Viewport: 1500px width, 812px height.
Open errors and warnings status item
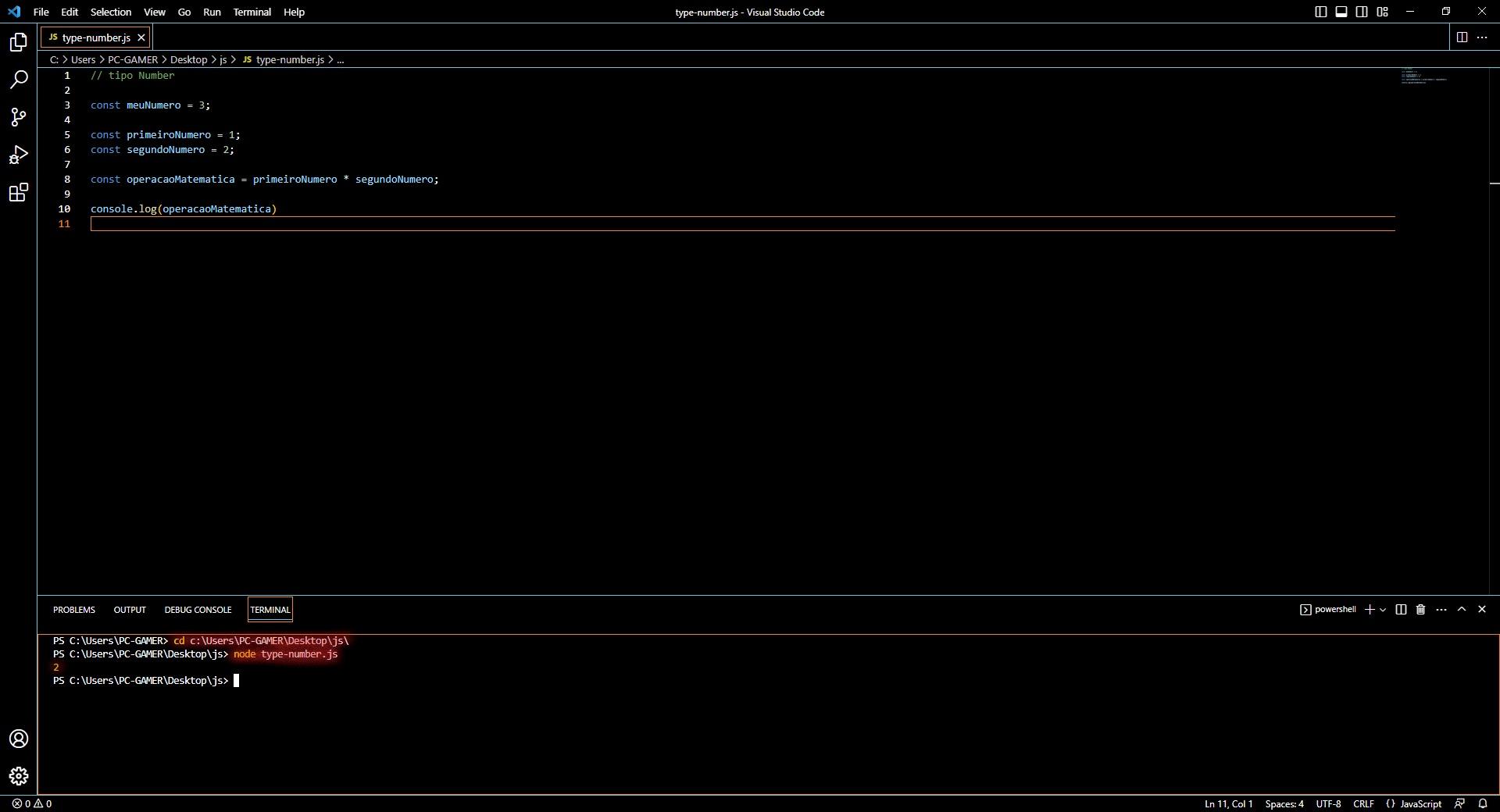coord(31,803)
